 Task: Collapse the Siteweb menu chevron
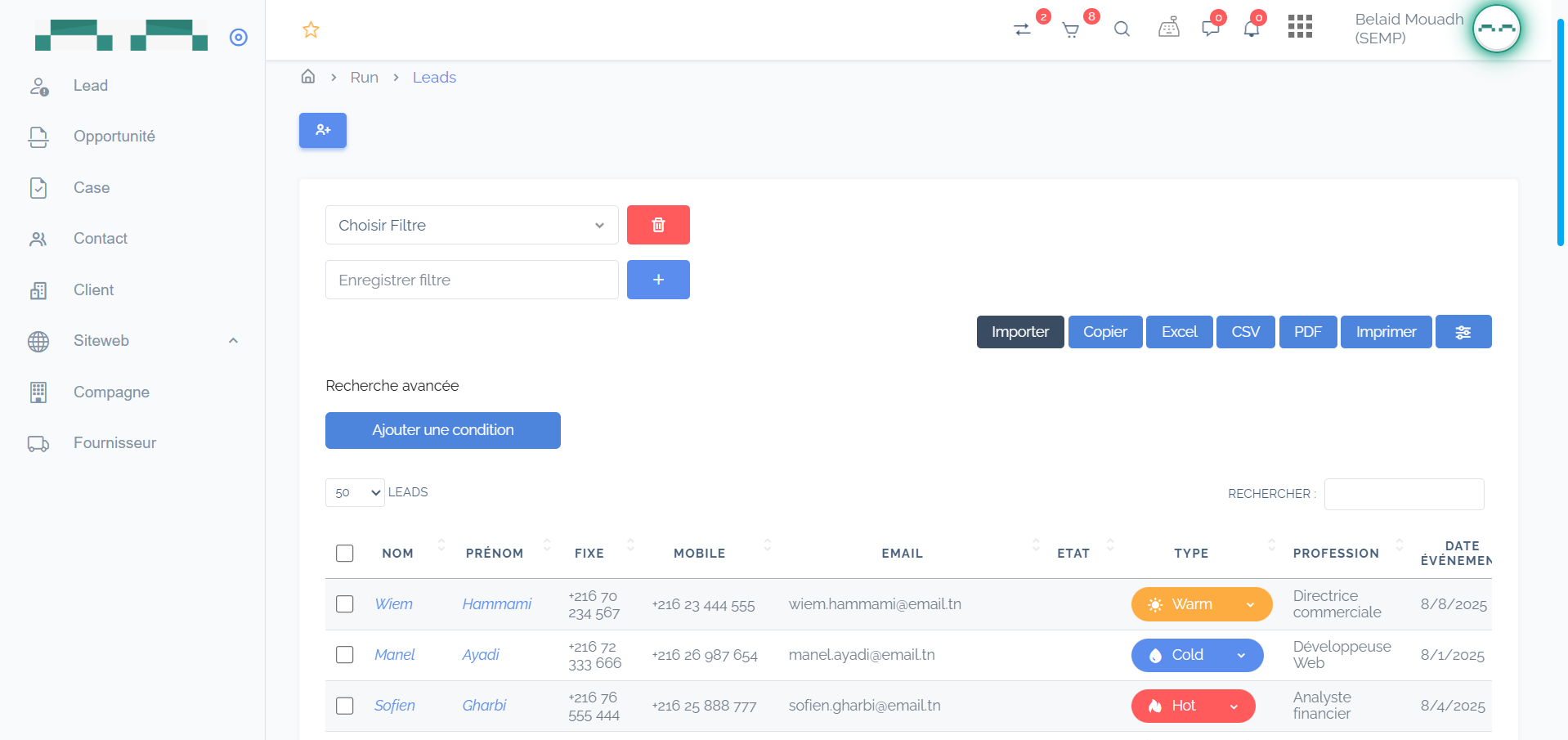[233, 341]
